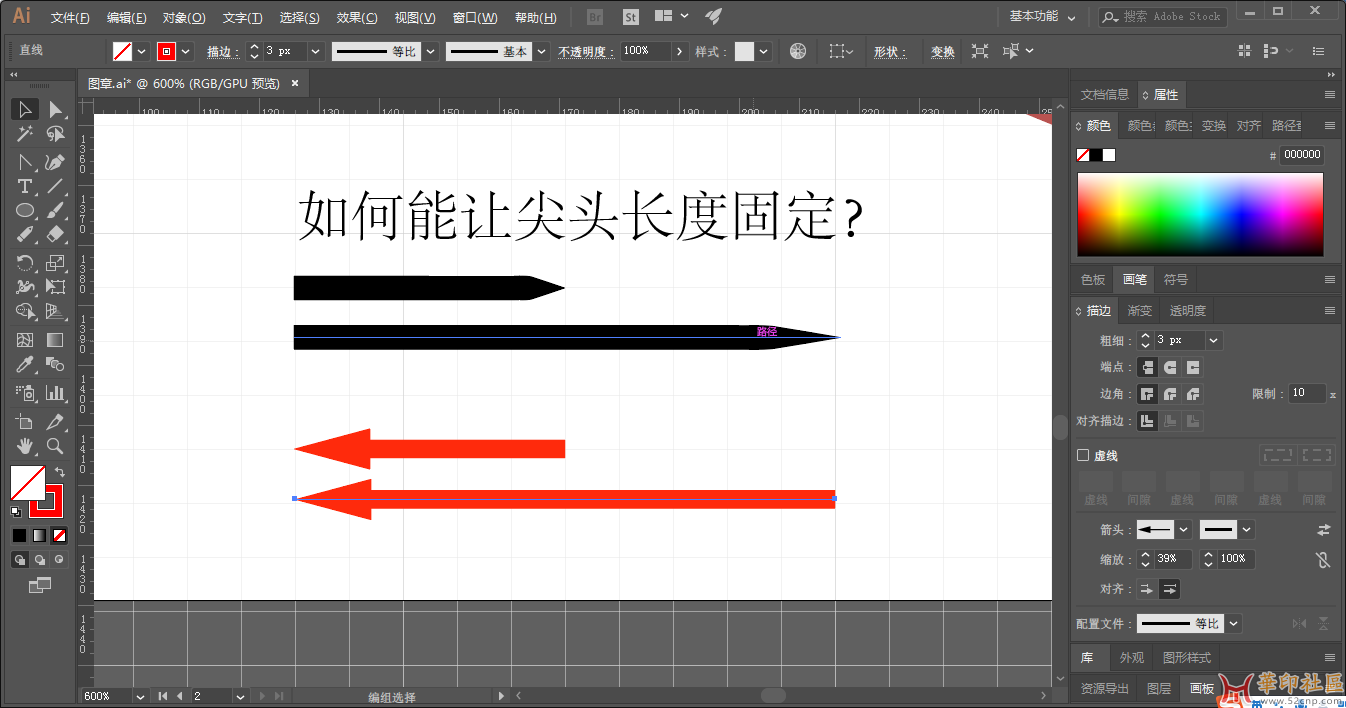Viewport: 1346px width, 708px height.
Task: Open the 效果(C) menu
Action: 357,18
